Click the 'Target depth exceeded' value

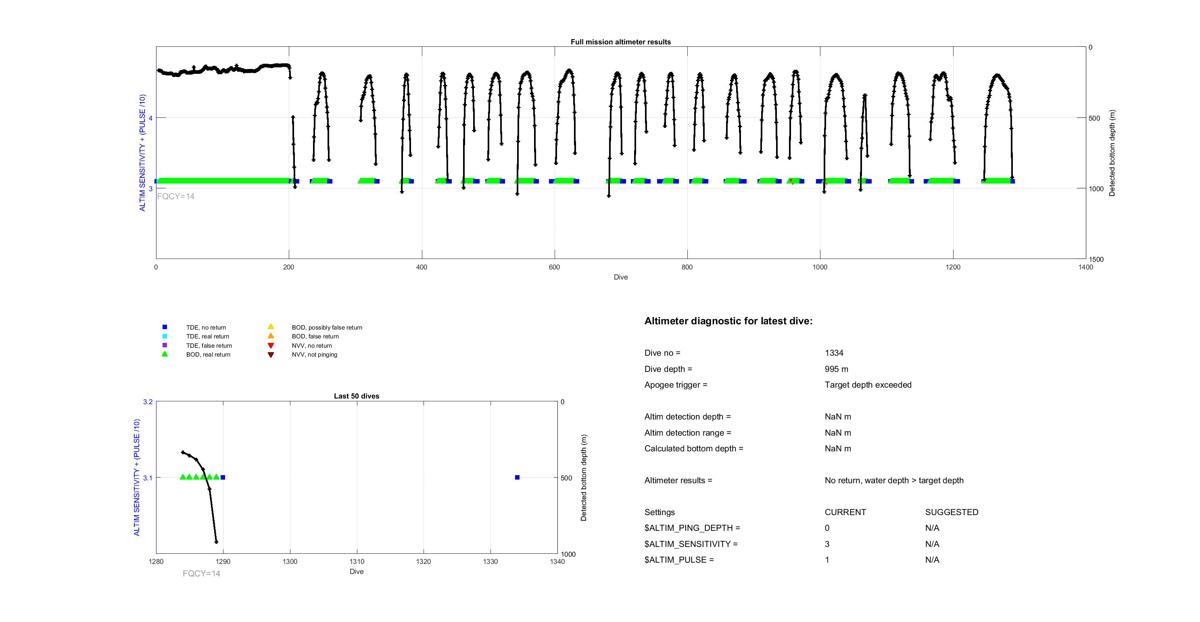[868, 385]
